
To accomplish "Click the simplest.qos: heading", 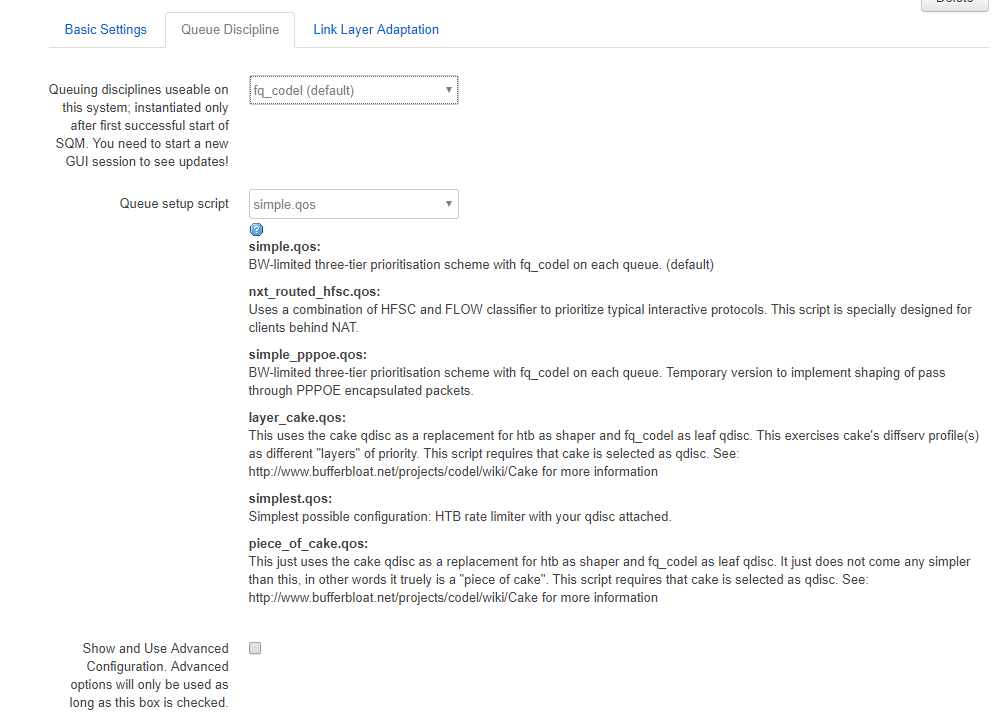I will click(290, 498).
